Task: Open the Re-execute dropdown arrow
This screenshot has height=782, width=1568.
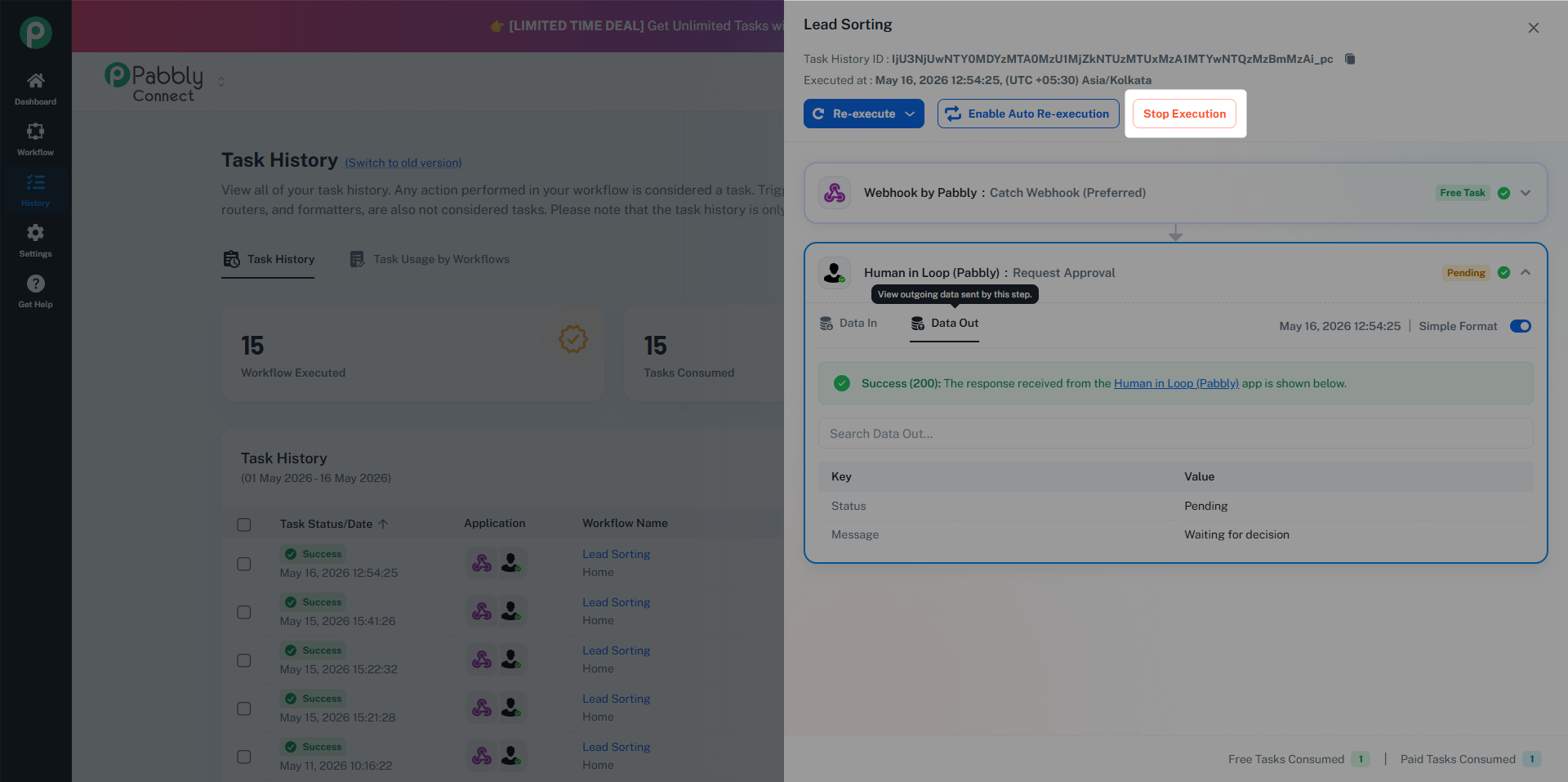Action: coord(910,114)
